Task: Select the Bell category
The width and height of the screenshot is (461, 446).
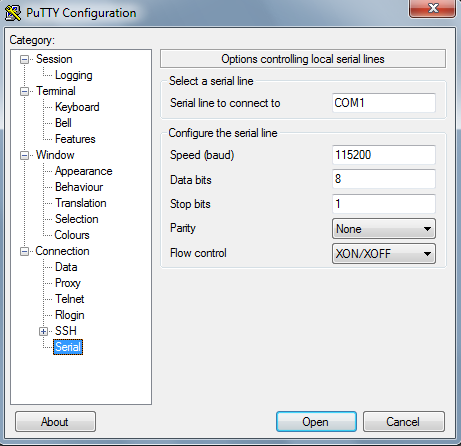Action: point(63,123)
